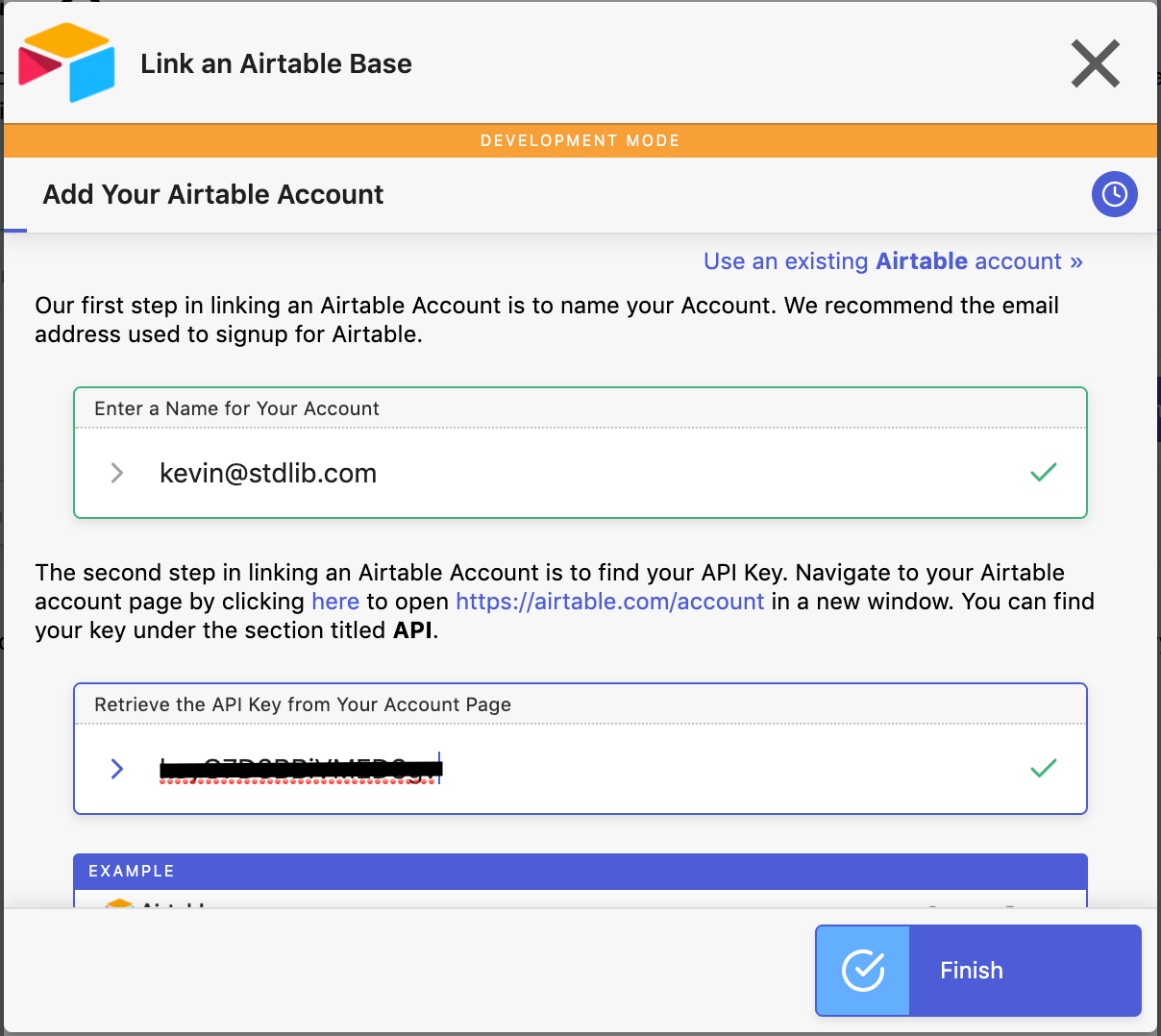This screenshot has height=1036, width=1161.
Task: Click the Link an Airtable Base title
Action: [x=276, y=63]
